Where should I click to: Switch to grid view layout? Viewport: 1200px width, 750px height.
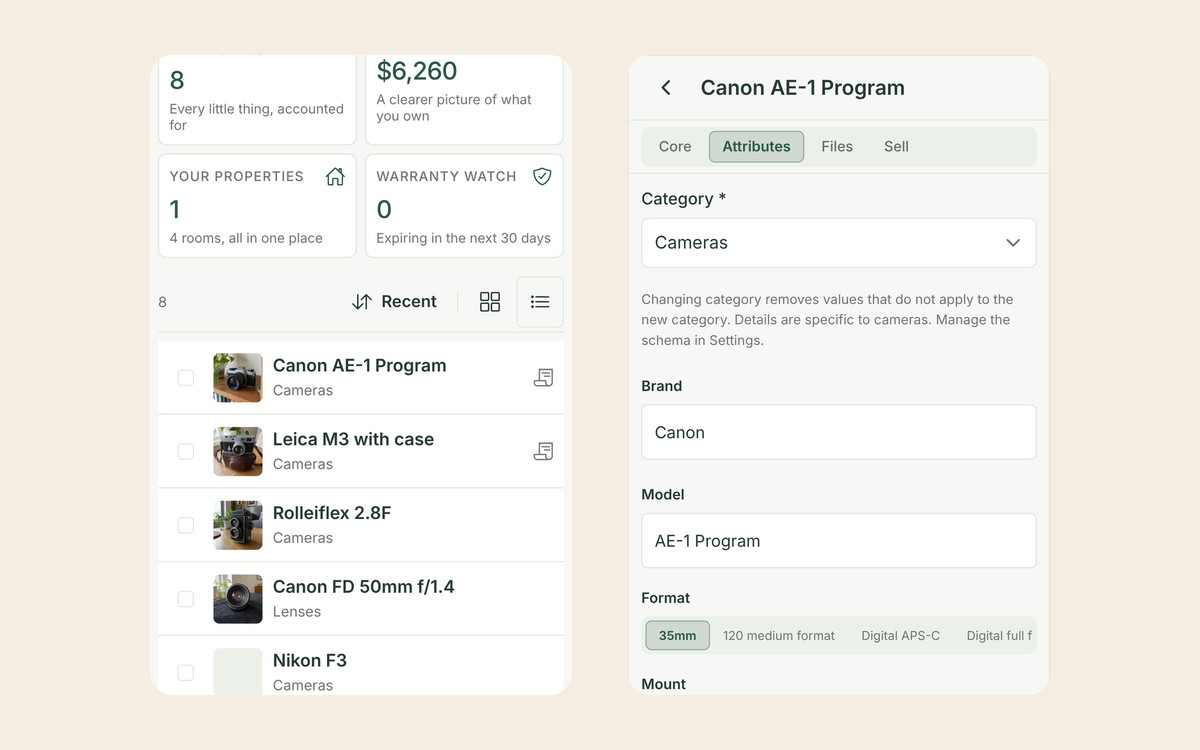pyautogui.click(x=490, y=302)
